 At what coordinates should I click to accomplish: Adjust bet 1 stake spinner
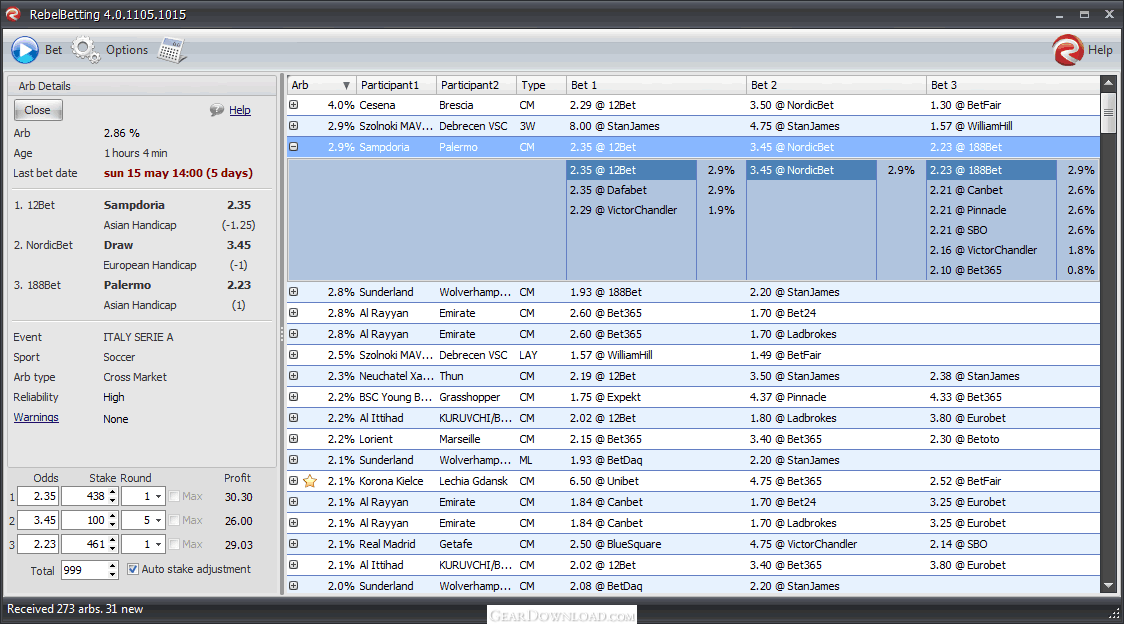[x=113, y=496]
